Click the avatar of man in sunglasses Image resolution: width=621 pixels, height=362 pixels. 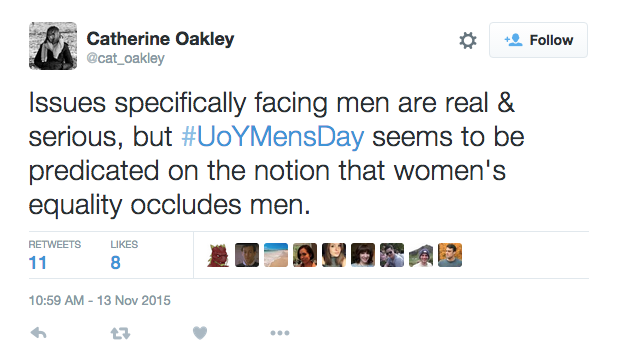tap(392, 255)
